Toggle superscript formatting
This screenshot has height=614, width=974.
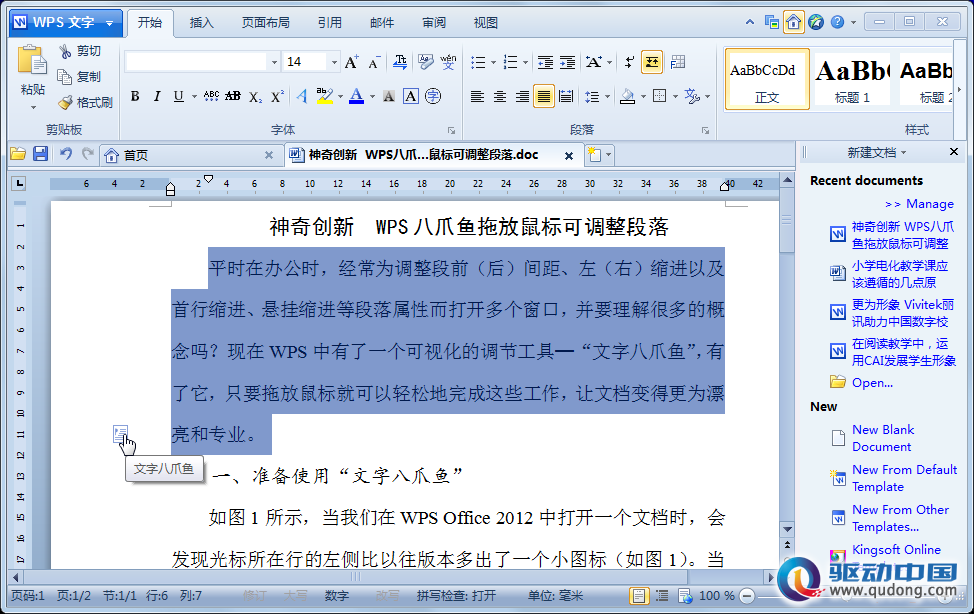pos(277,96)
